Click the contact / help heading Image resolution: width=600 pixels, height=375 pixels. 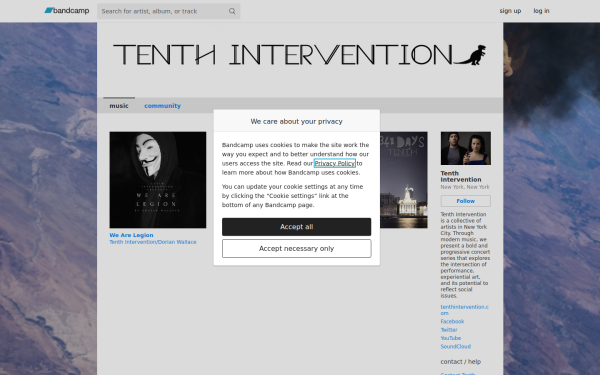pyautogui.click(x=461, y=362)
